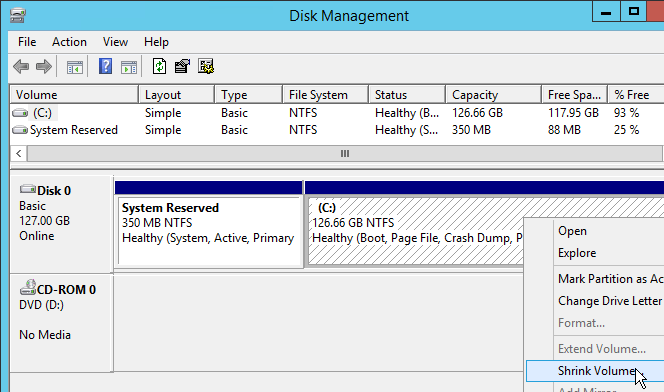The height and width of the screenshot is (392, 664).
Task: Open the Help question-mark toolbar icon
Action: pos(105,66)
